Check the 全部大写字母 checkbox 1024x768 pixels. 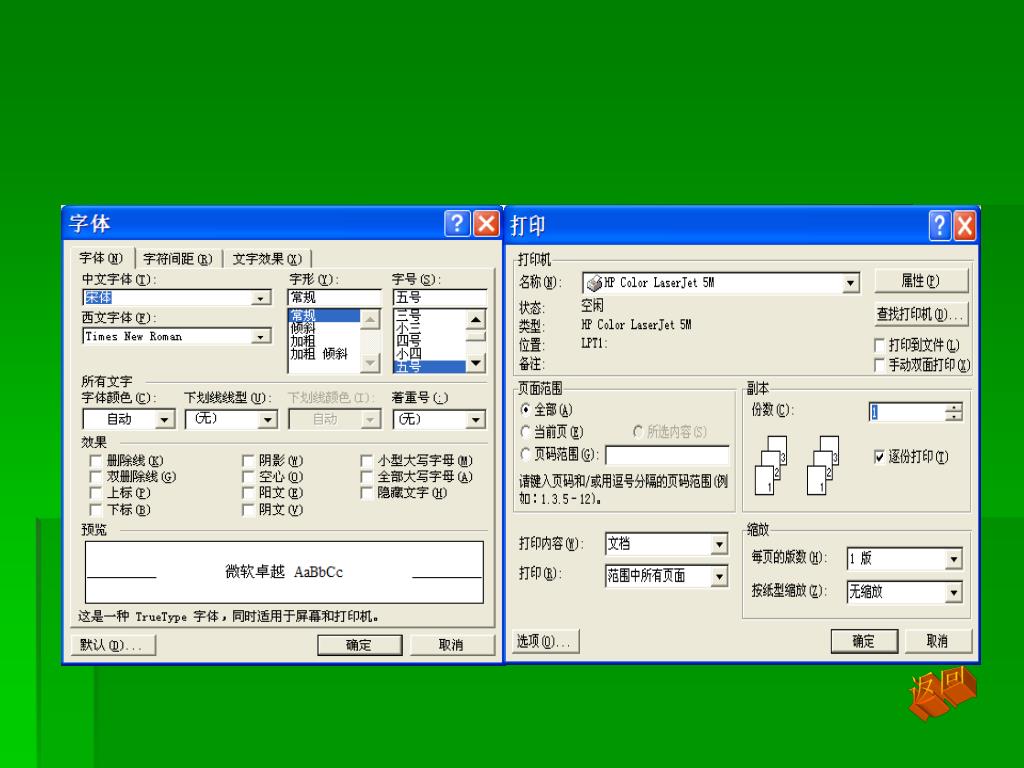(366, 477)
